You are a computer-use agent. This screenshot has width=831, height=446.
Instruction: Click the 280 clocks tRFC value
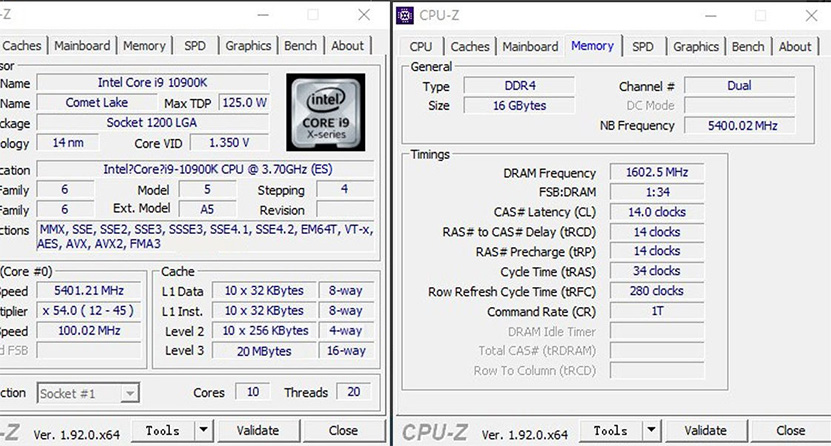click(x=657, y=291)
